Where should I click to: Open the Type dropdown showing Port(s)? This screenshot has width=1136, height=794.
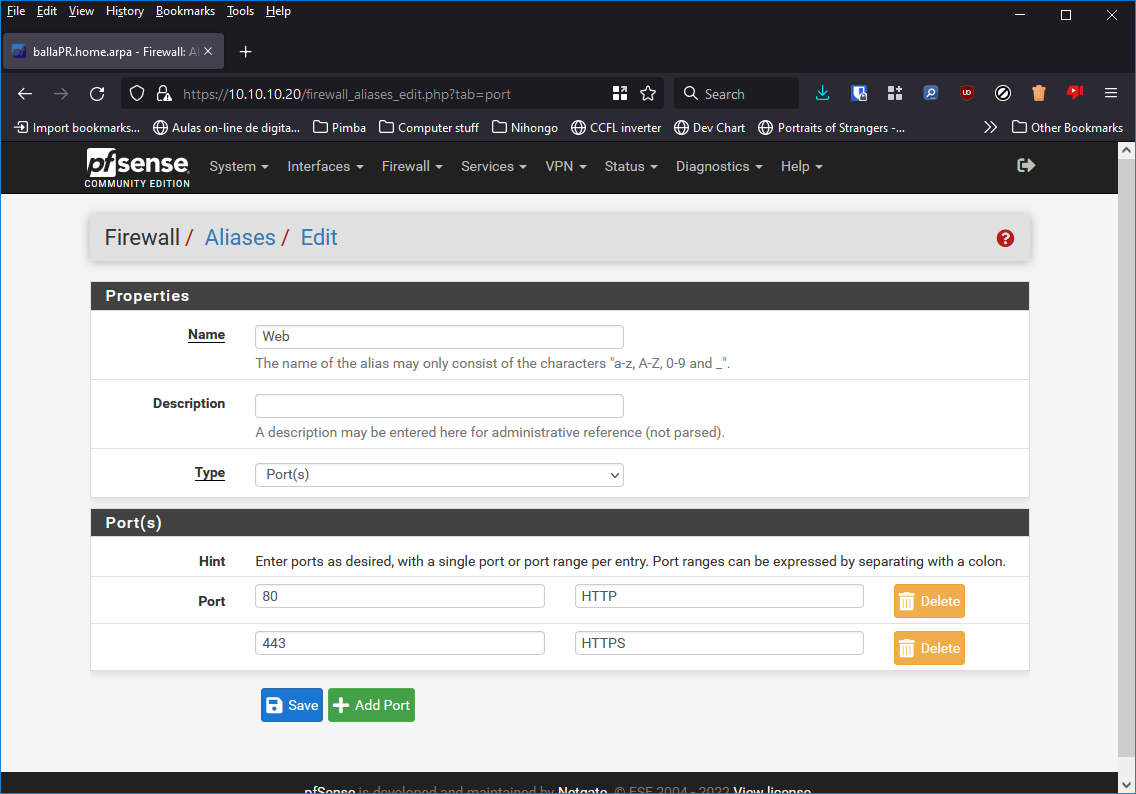pos(439,475)
